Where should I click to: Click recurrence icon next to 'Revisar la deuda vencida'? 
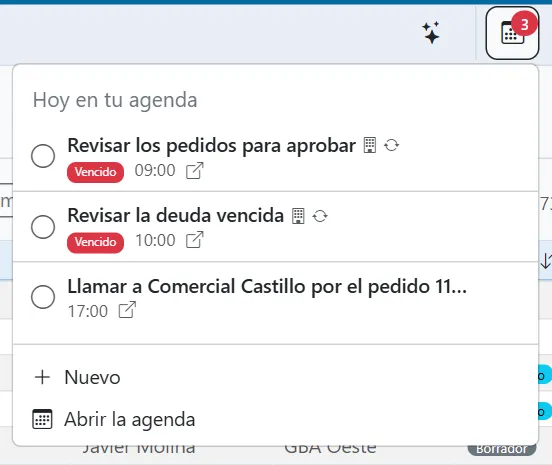point(320,216)
